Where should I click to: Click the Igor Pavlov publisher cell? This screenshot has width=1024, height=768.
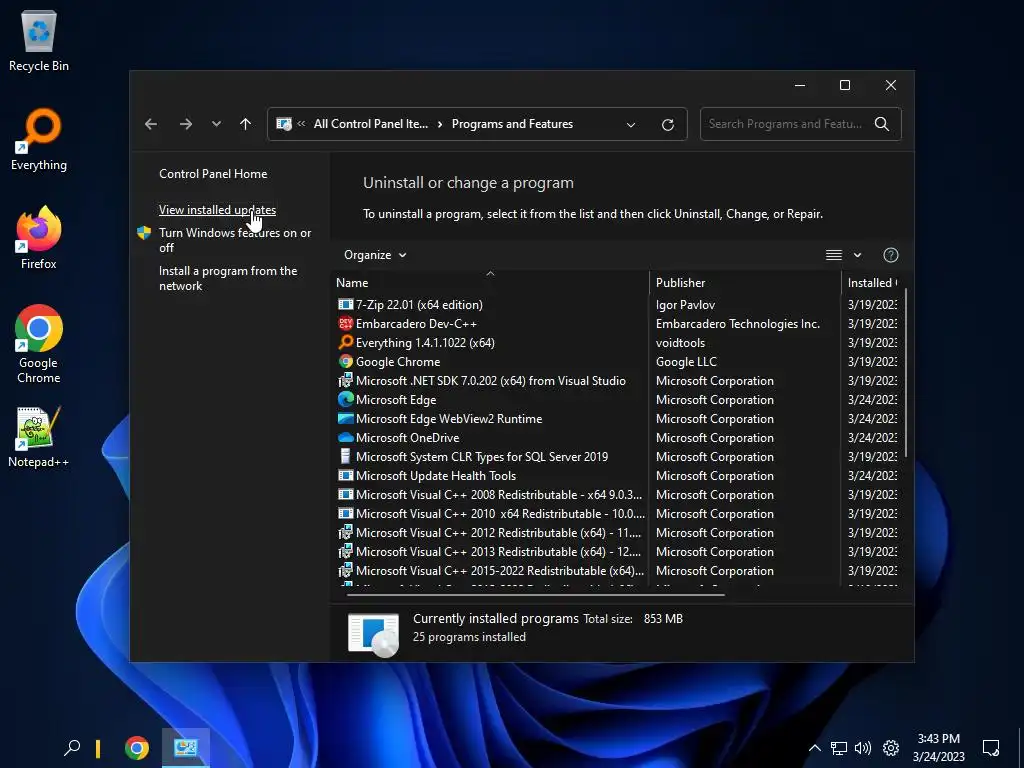[685, 304]
